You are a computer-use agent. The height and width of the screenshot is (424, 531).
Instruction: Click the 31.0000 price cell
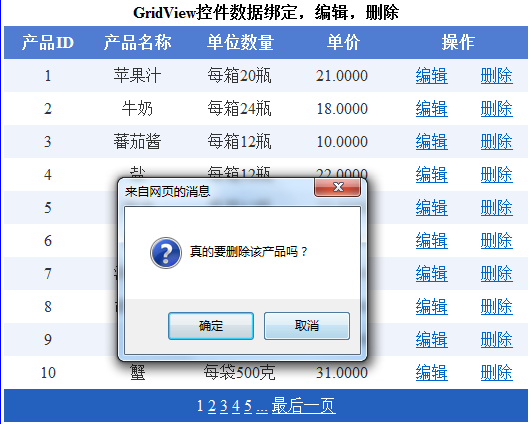point(342,373)
